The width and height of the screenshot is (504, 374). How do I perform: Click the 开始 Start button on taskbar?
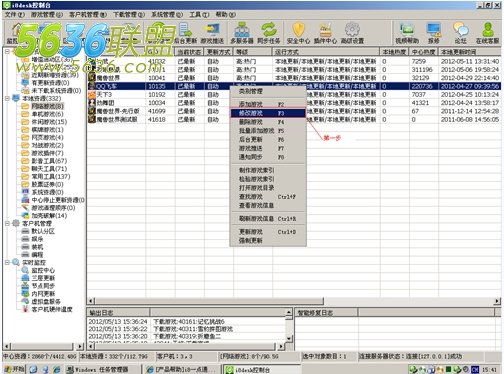(14, 369)
